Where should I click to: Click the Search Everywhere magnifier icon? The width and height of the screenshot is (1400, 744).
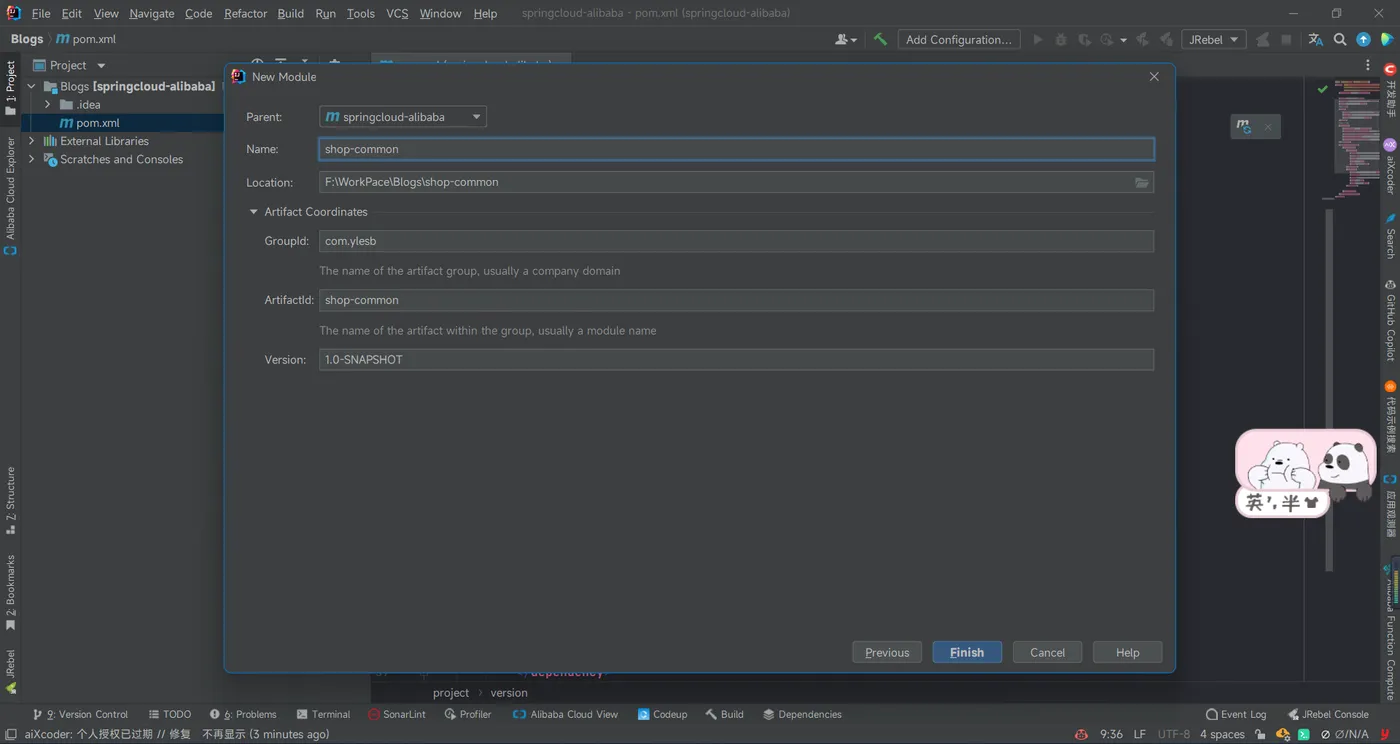coord(1340,39)
